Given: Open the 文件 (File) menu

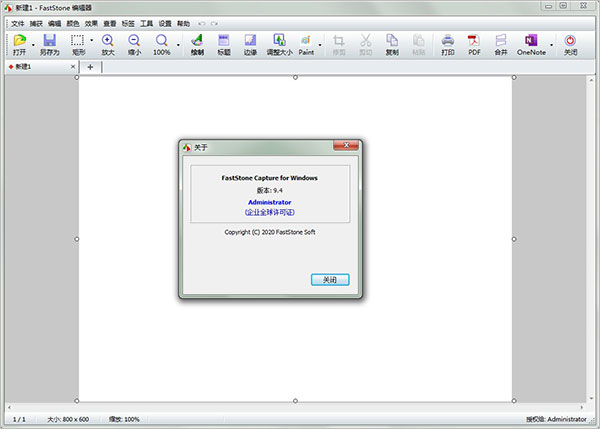Looking at the screenshot, I should (18, 24).
